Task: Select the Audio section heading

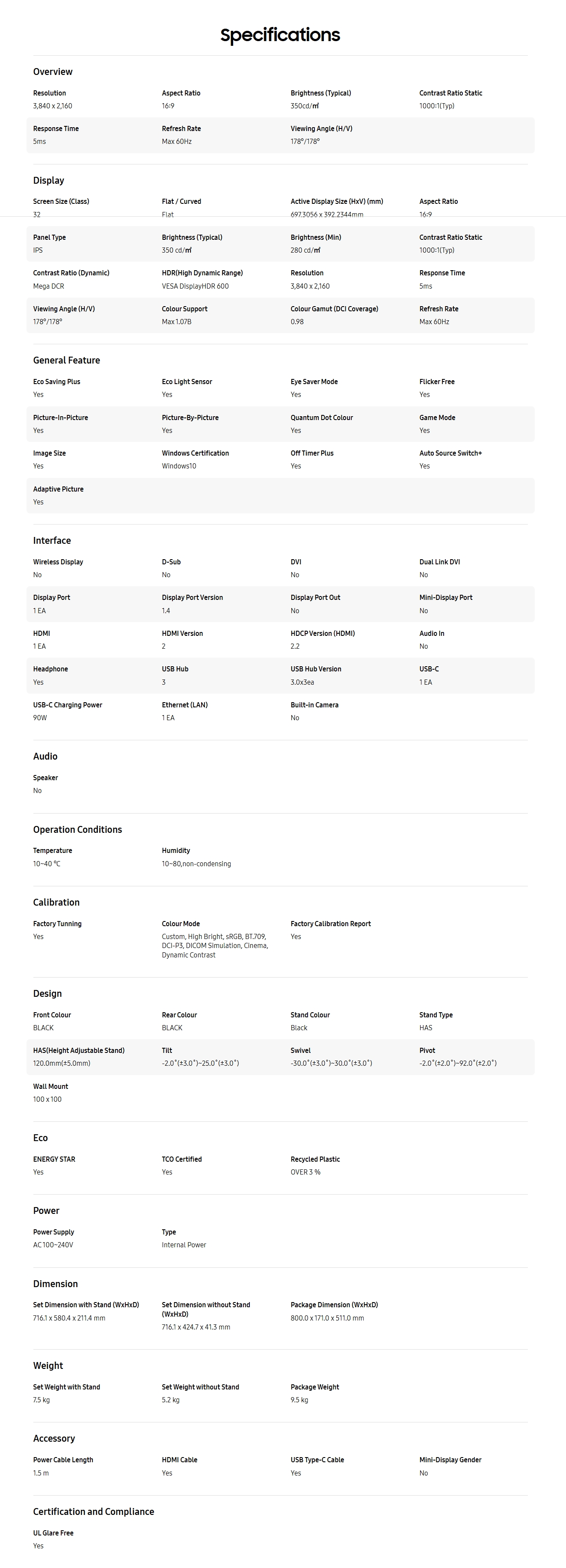Action: point(45,756)
